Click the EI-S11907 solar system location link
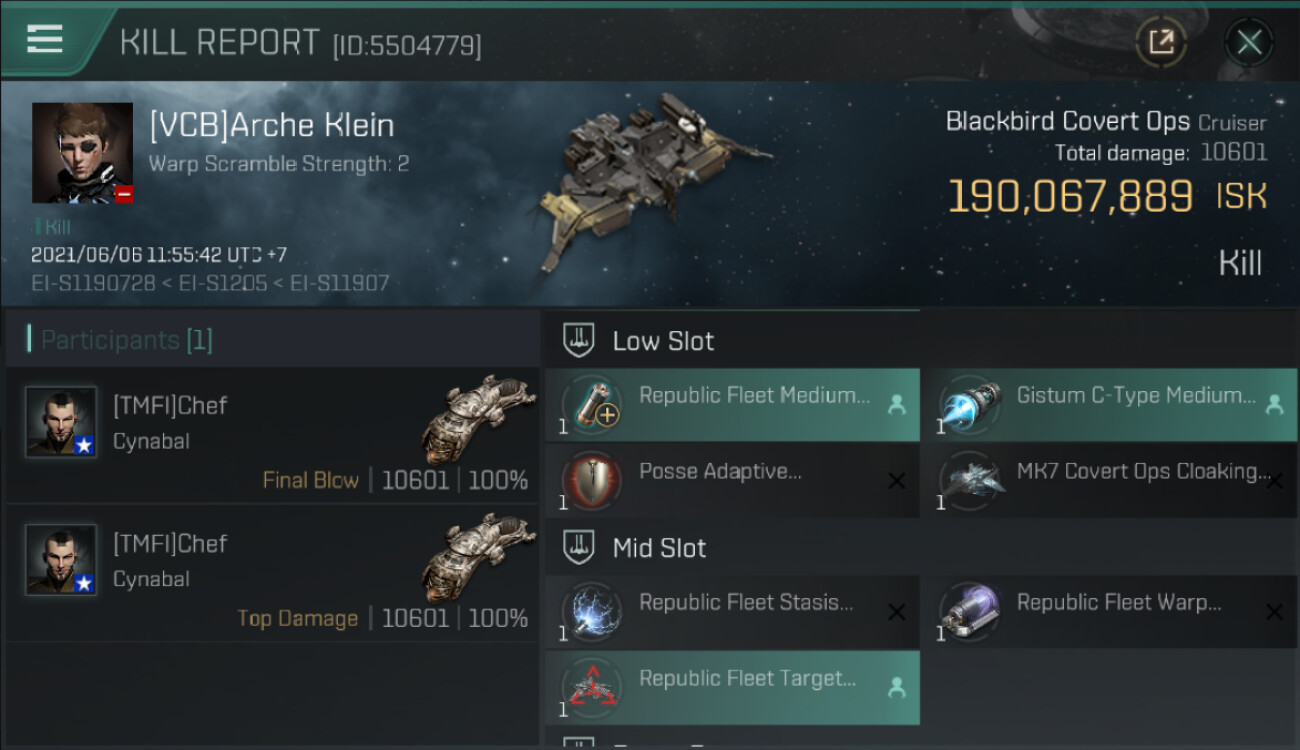The height and width of the screenshot is (750, 1300). [340, 283]
